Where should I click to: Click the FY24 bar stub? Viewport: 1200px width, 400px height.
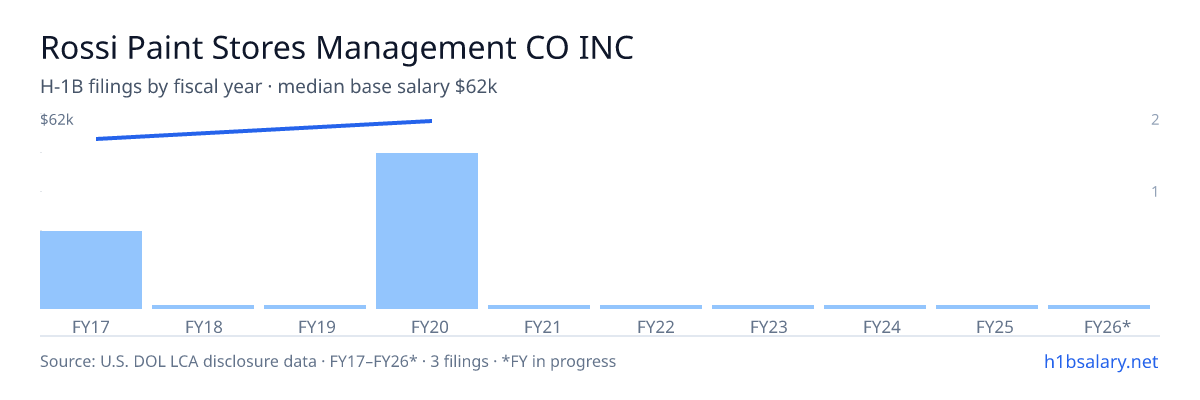(875, 307)
